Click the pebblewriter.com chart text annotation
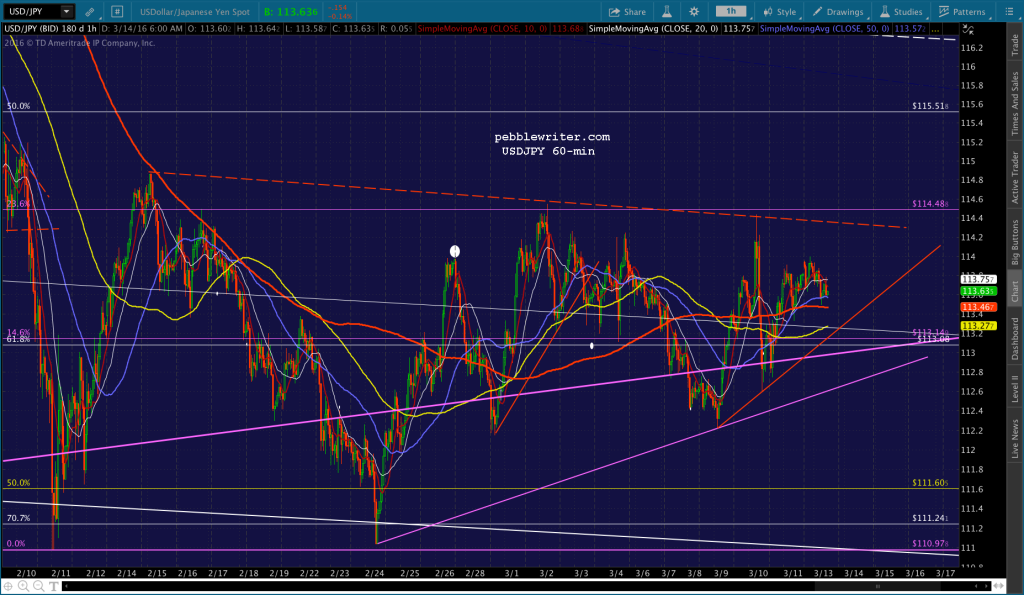The width and height of the screenshot is (1024, 595). click(552, 137)
